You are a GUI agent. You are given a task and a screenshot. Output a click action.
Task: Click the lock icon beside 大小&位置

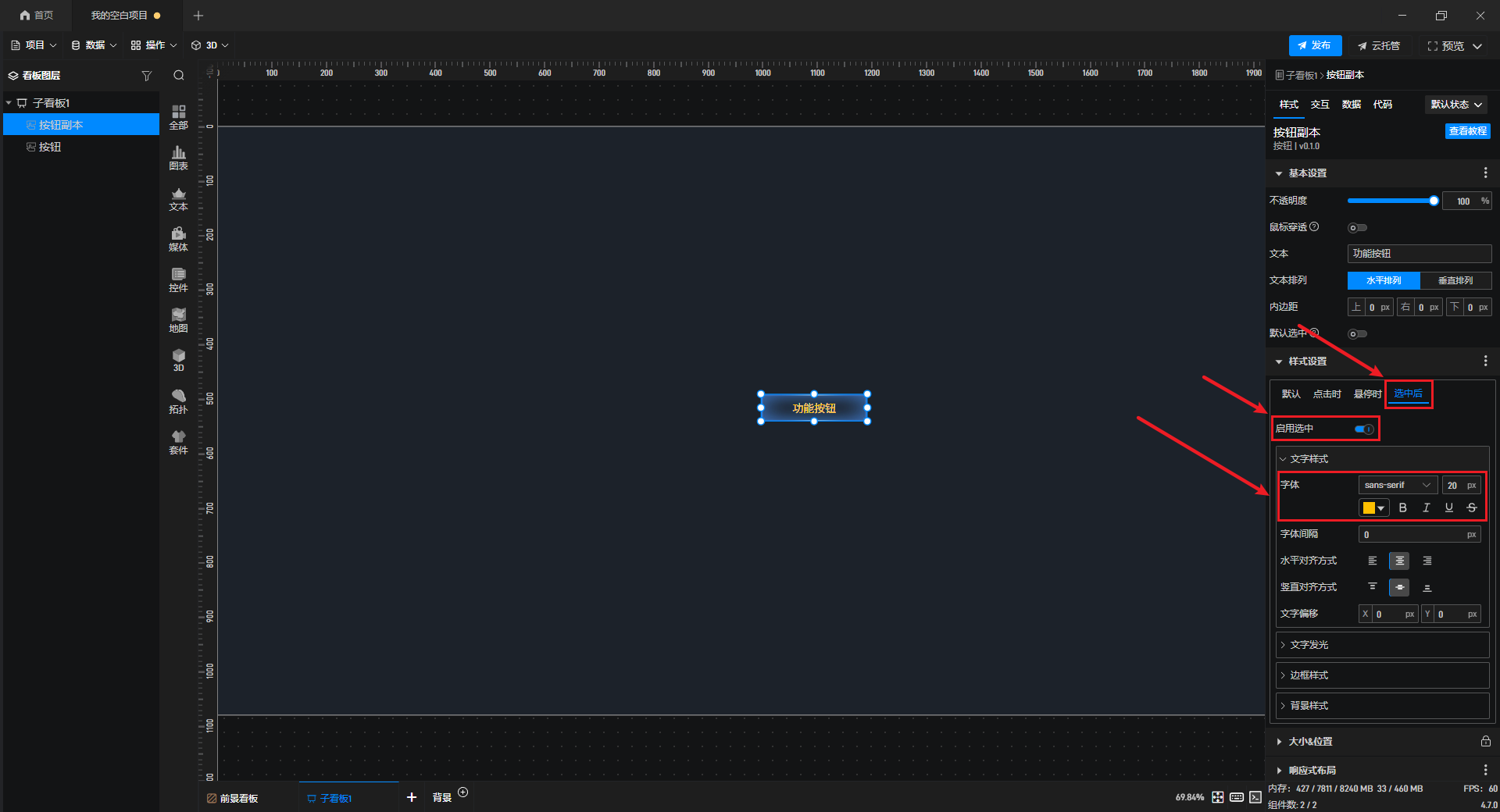click(x=1485, y=741)
